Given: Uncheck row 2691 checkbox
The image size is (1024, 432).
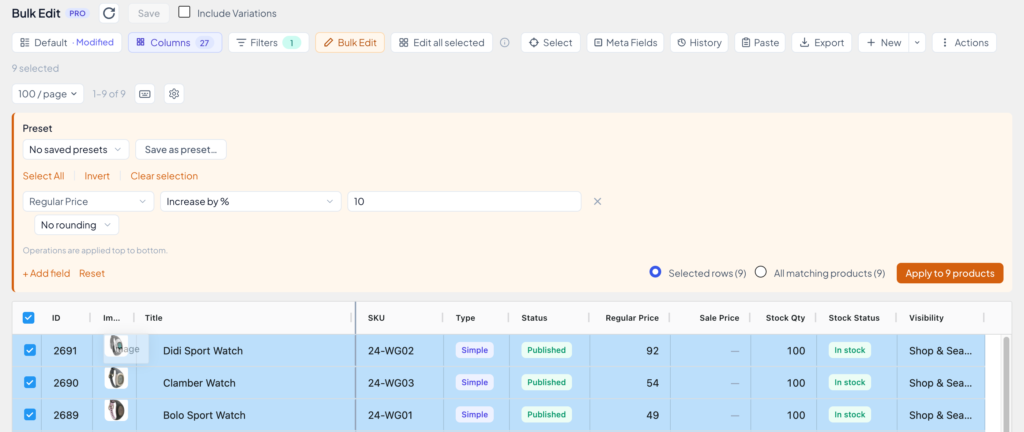Looking at the screenshot, I should (x=29, y=350).
